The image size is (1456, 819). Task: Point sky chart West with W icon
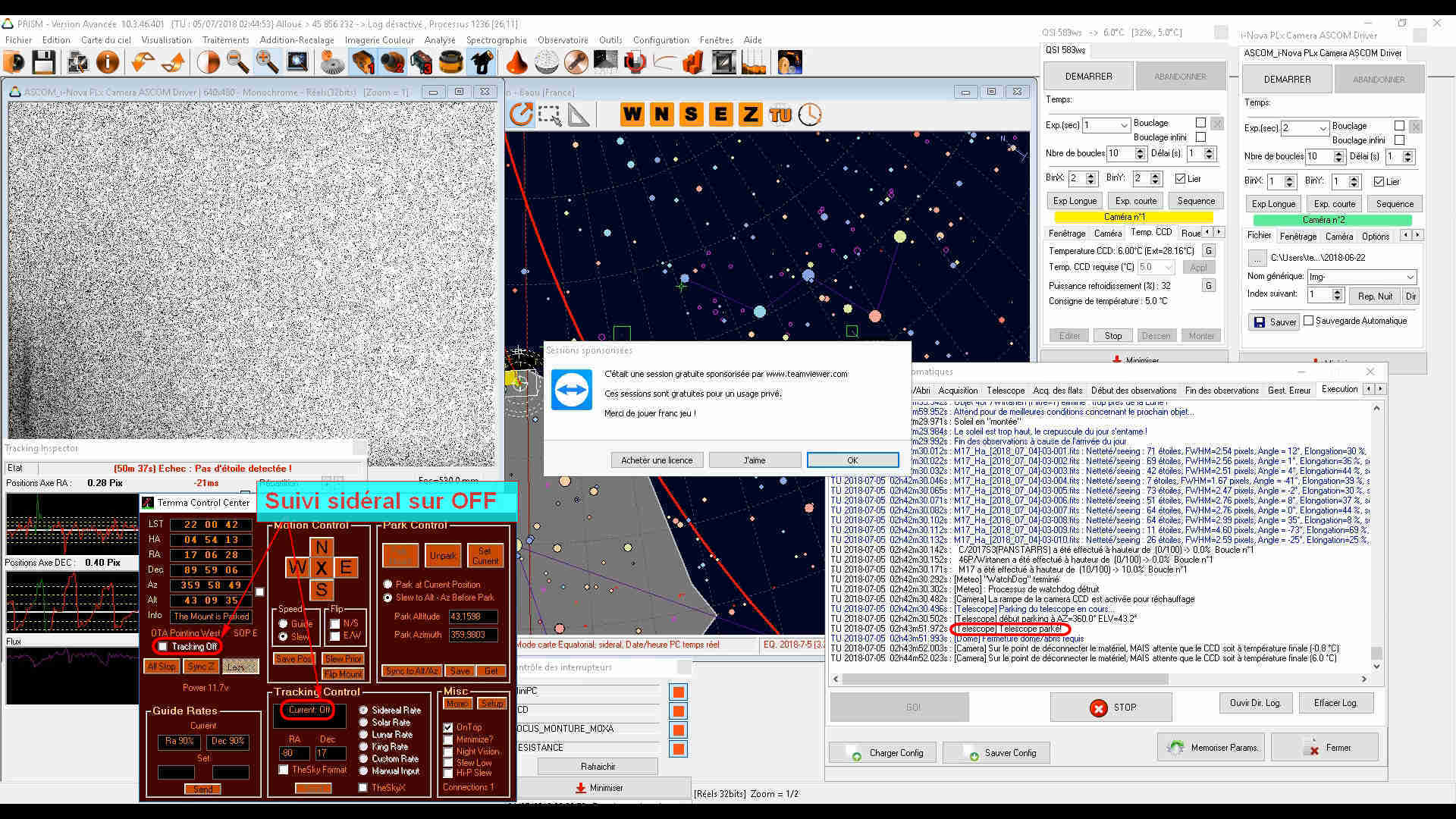632,115
